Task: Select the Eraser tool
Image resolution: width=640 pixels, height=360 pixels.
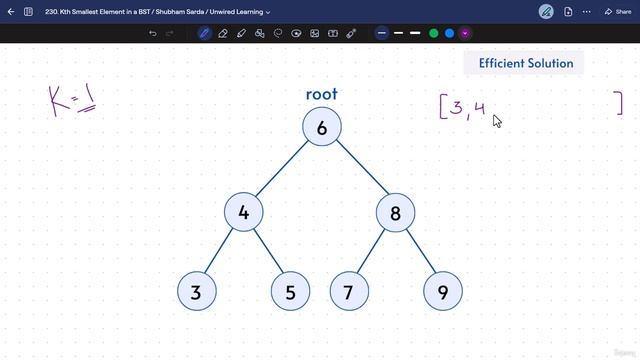Action: [x=223, y=33]
